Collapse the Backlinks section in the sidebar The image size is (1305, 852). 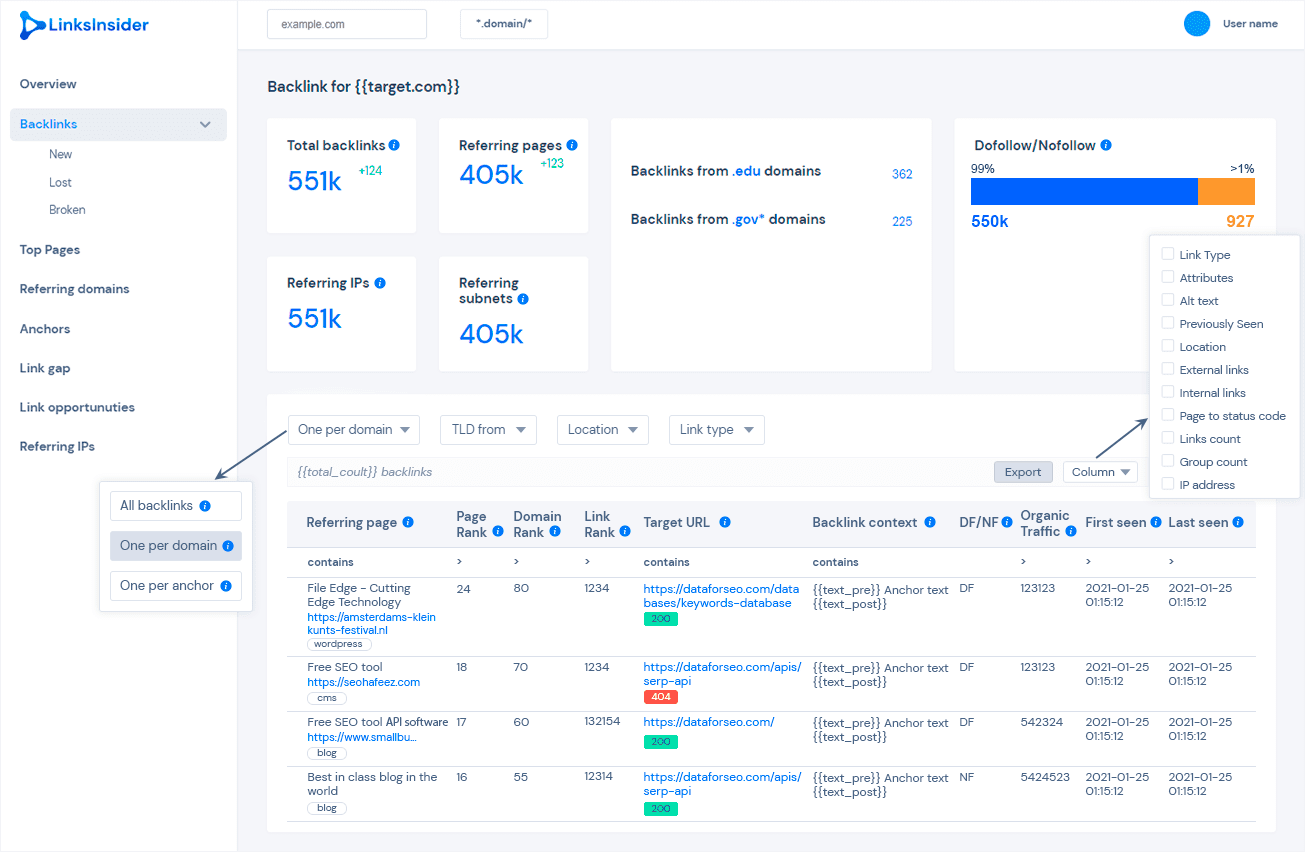pos(204,124)
